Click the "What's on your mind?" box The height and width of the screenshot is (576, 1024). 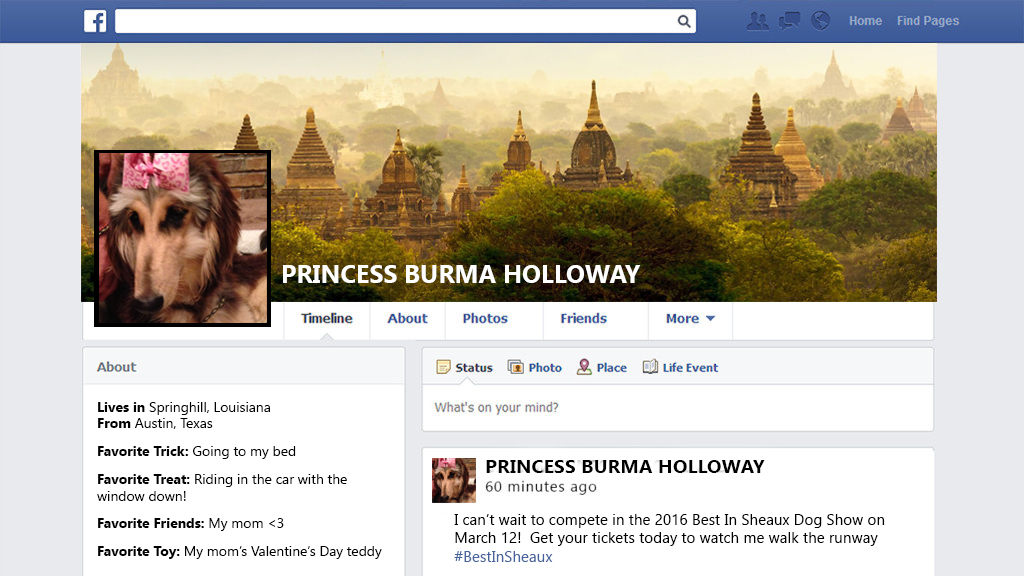coord(677,408)
